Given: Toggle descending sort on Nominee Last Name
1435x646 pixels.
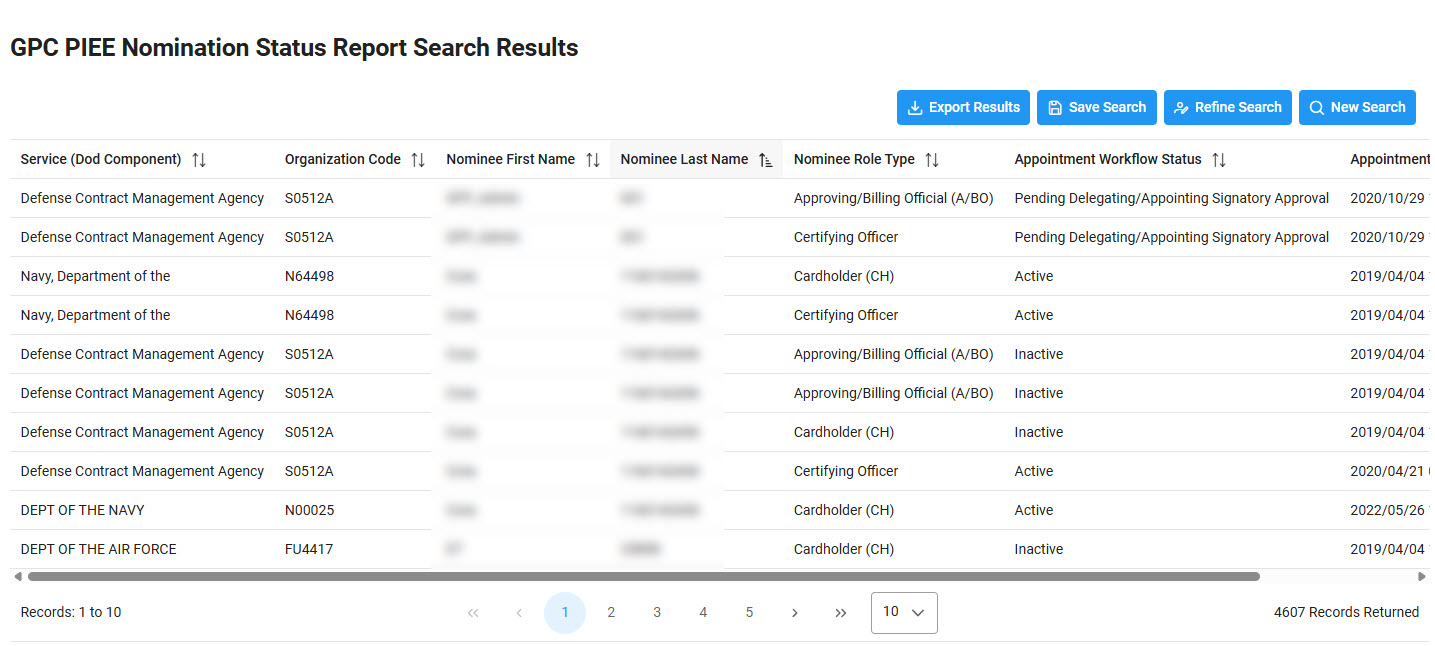Looking at the screenshot, I should [x=766, y=159].
